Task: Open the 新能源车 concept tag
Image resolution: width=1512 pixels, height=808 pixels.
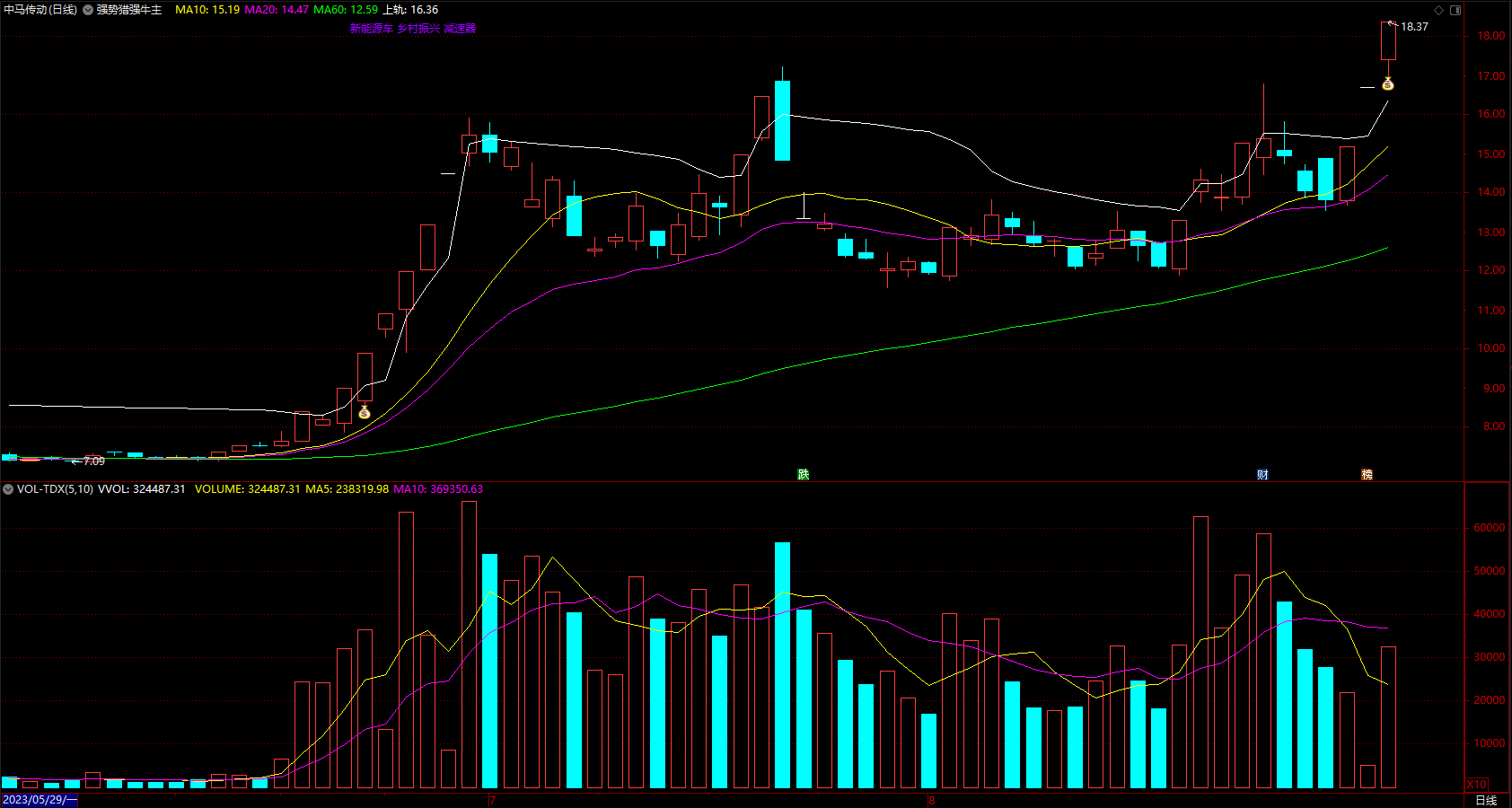Action: click(371, 29)
